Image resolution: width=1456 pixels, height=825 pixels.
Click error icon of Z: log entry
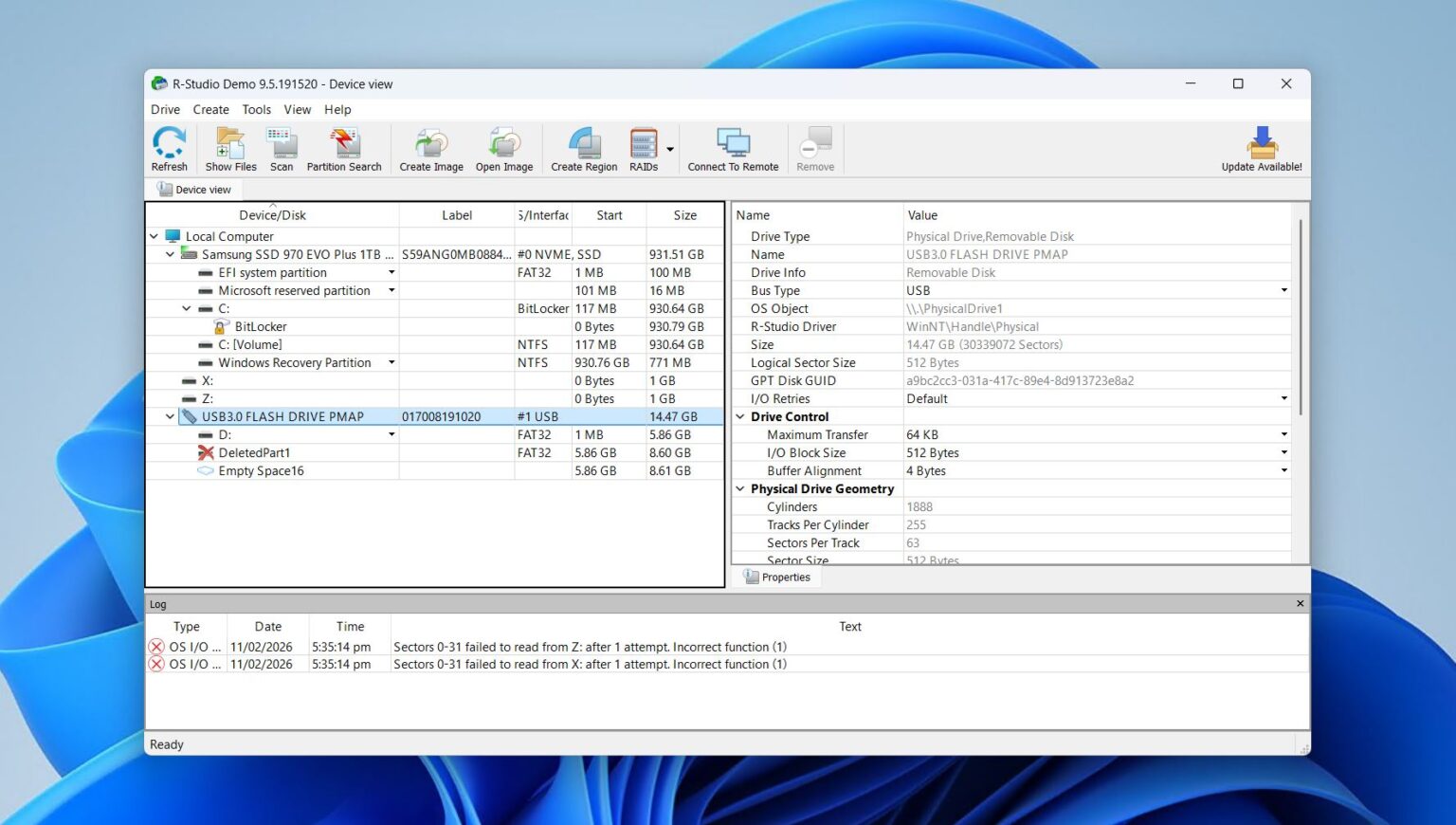point(156,647)
